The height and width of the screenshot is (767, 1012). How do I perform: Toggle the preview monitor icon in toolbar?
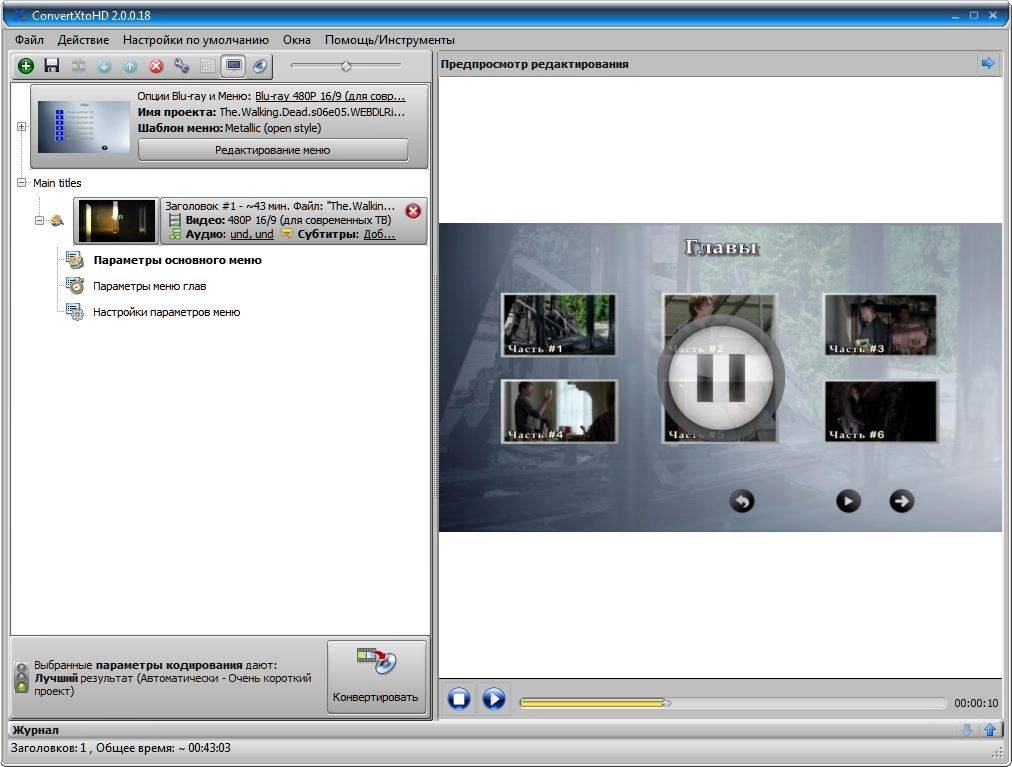(234, 65)
